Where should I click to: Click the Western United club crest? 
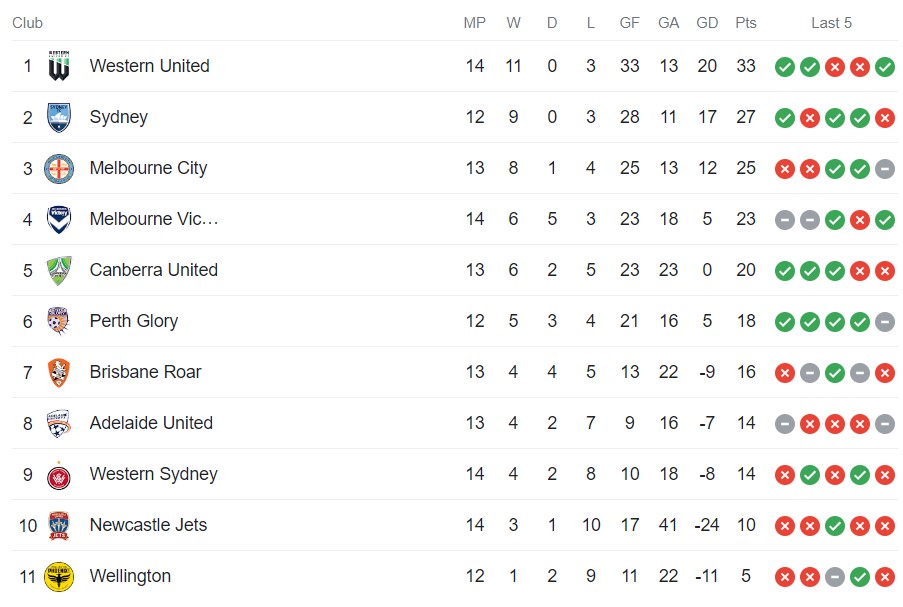coord(57,66)
